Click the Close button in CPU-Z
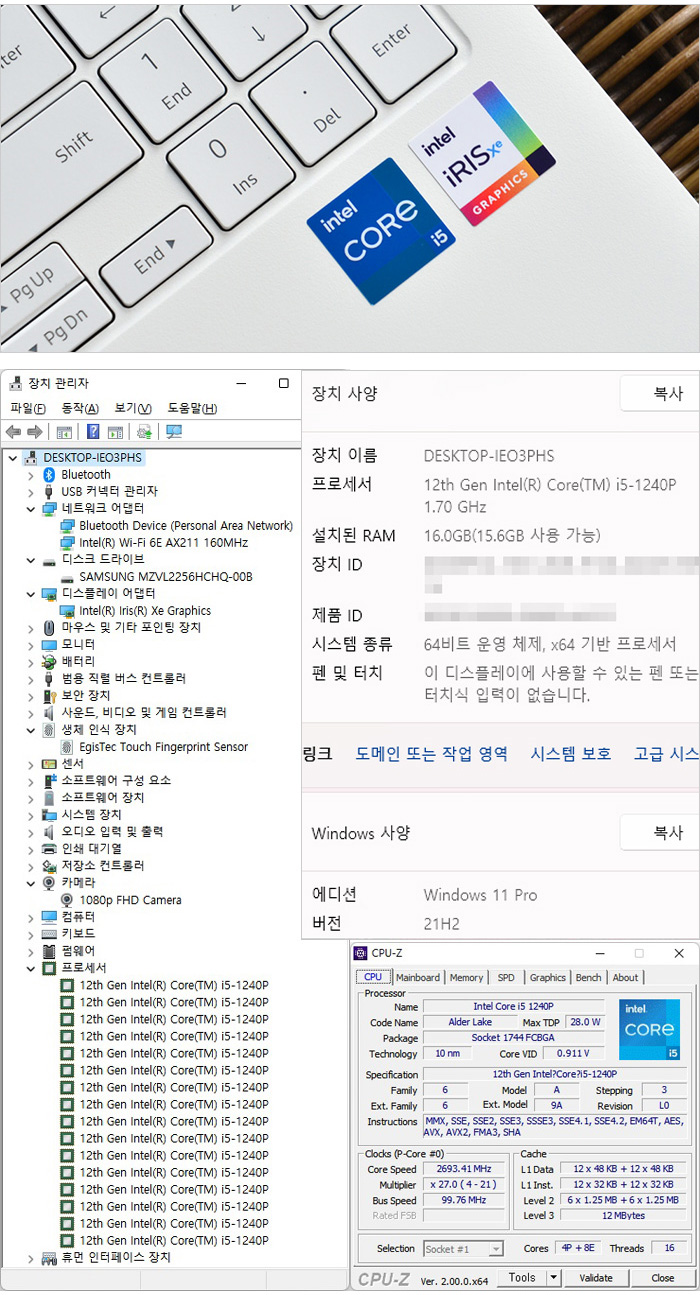The height and width of the screenshot is (1295, 700). (663, 1277)
